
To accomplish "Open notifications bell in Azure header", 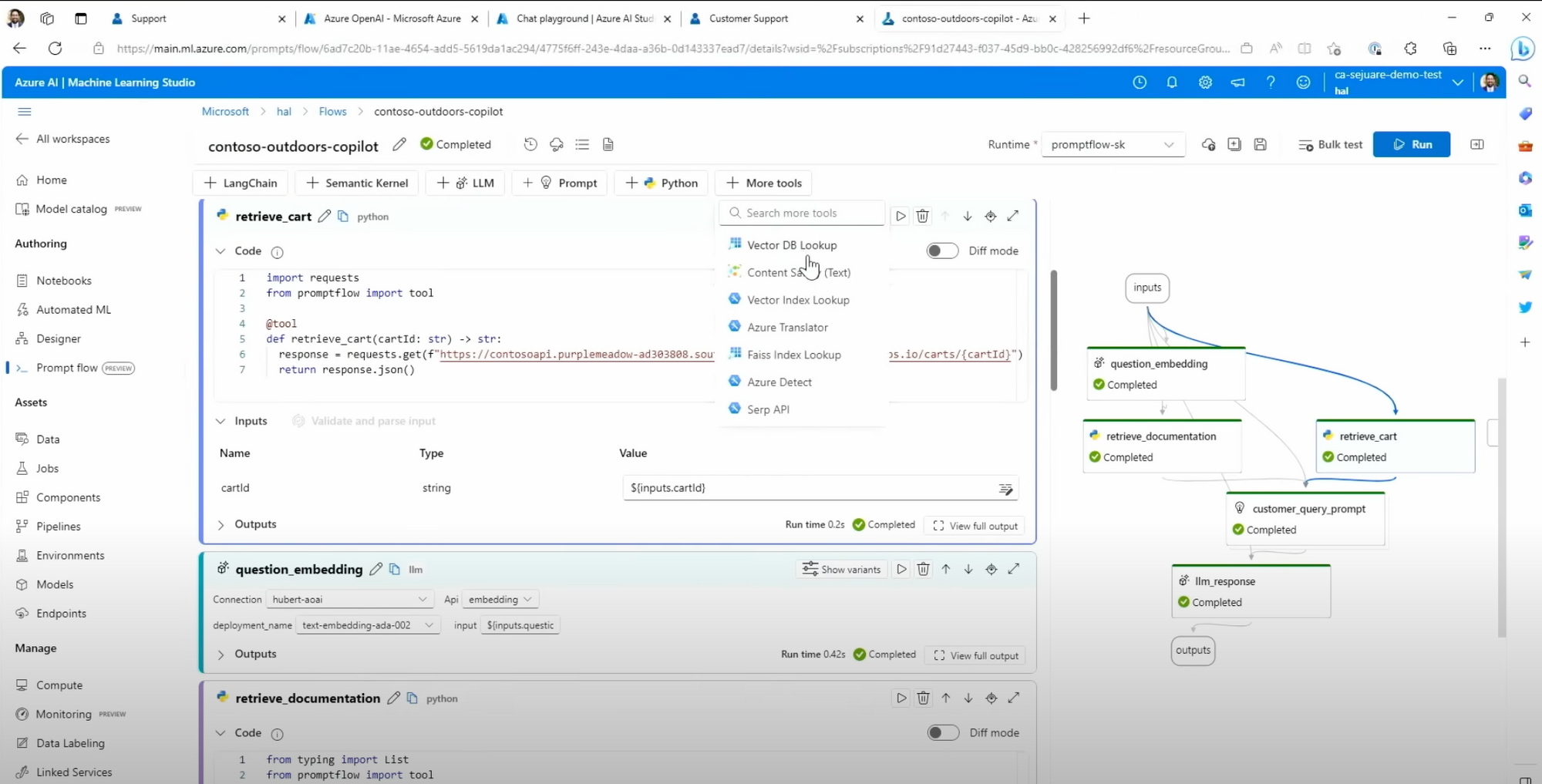I will (1172, 82).
